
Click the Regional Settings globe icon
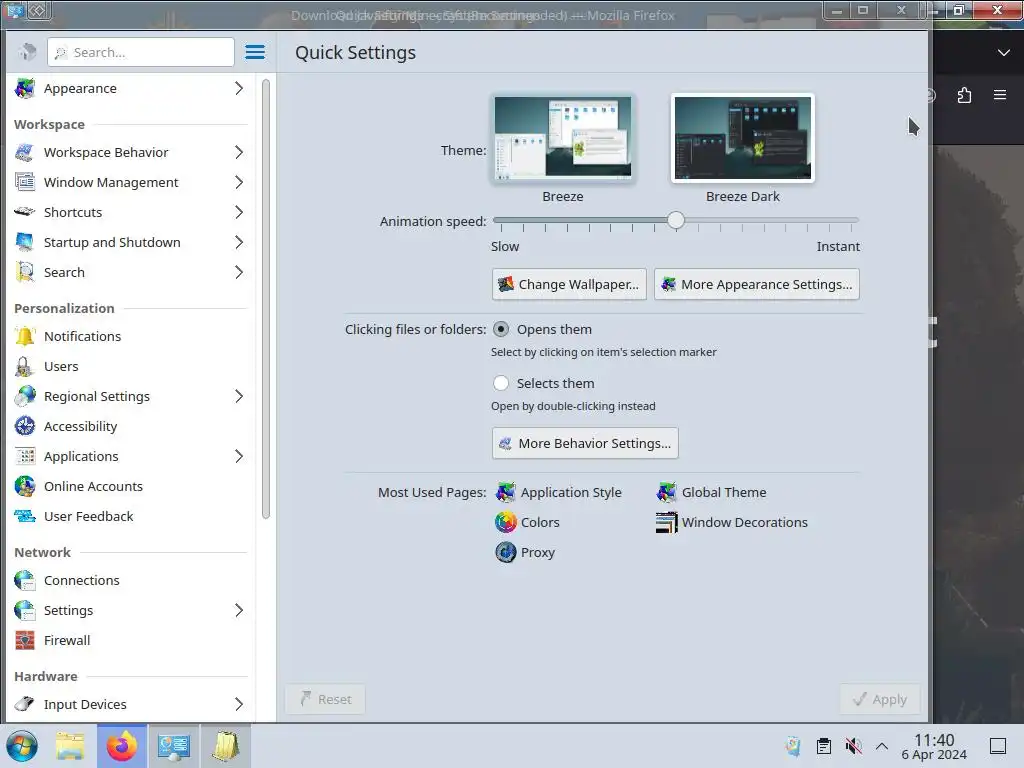(x=25, y=396)
